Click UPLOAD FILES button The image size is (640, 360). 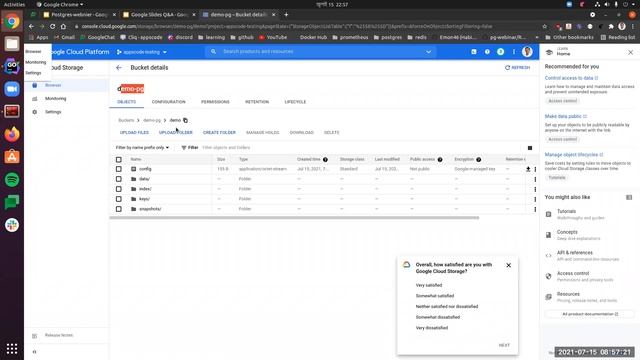click(134, 133)
